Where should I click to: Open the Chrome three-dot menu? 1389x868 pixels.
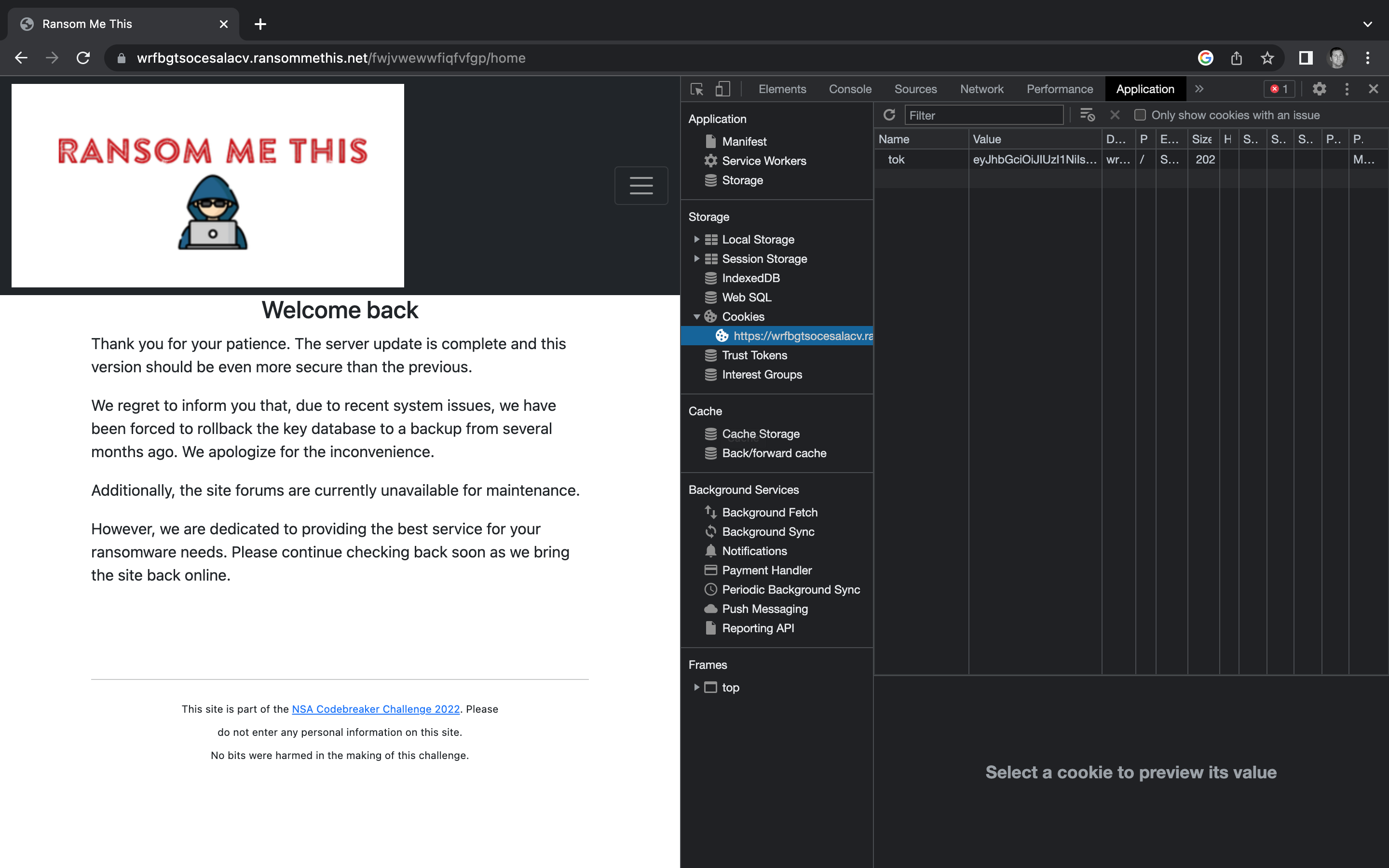(x=1368, y=58)
